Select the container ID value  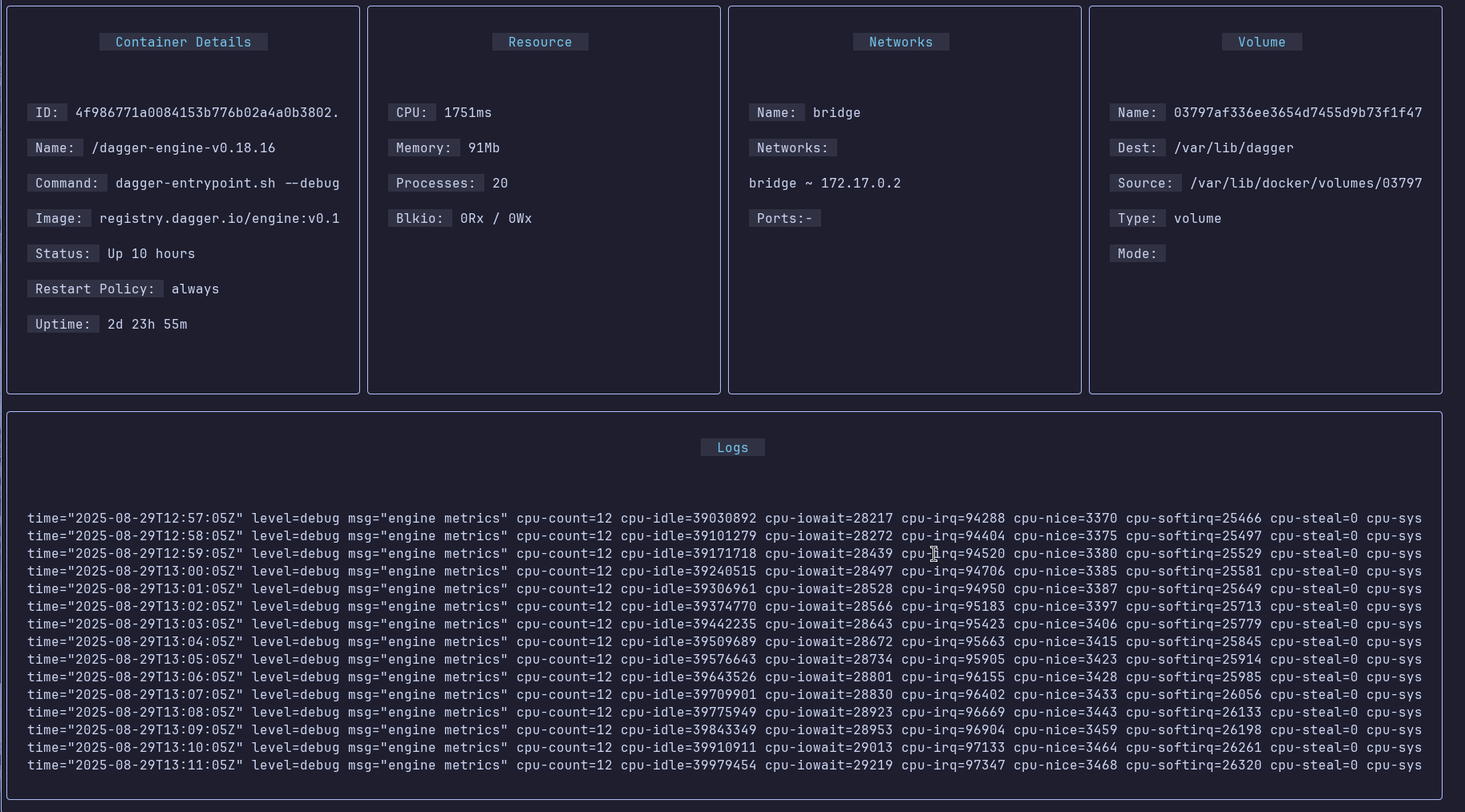point(207,112)
